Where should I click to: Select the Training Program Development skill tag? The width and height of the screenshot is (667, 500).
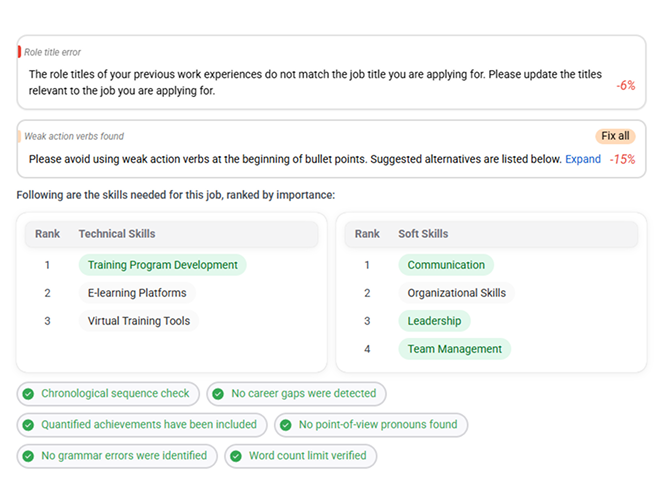point(162,265)
